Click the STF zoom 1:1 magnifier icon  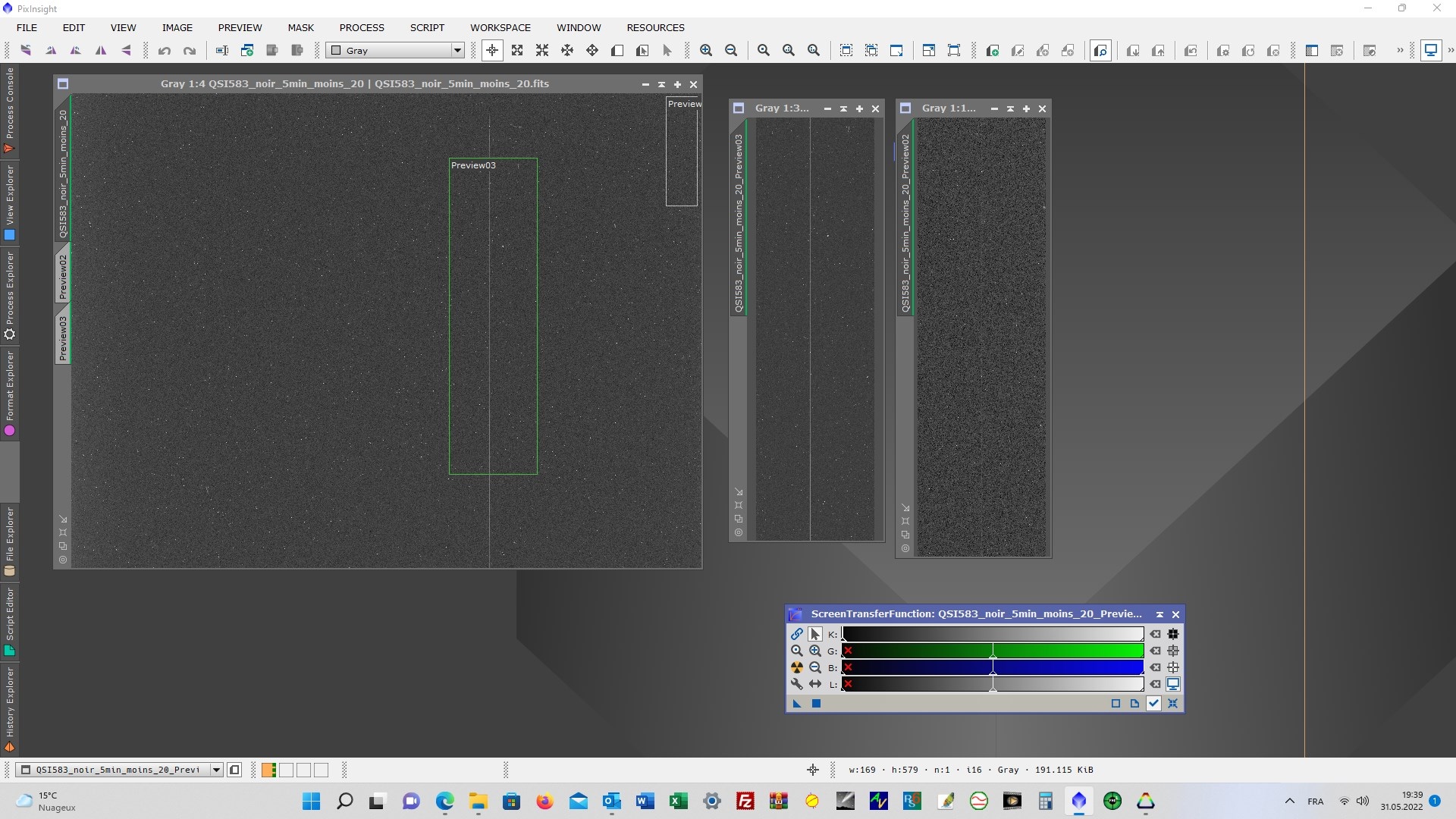(796, 651)
